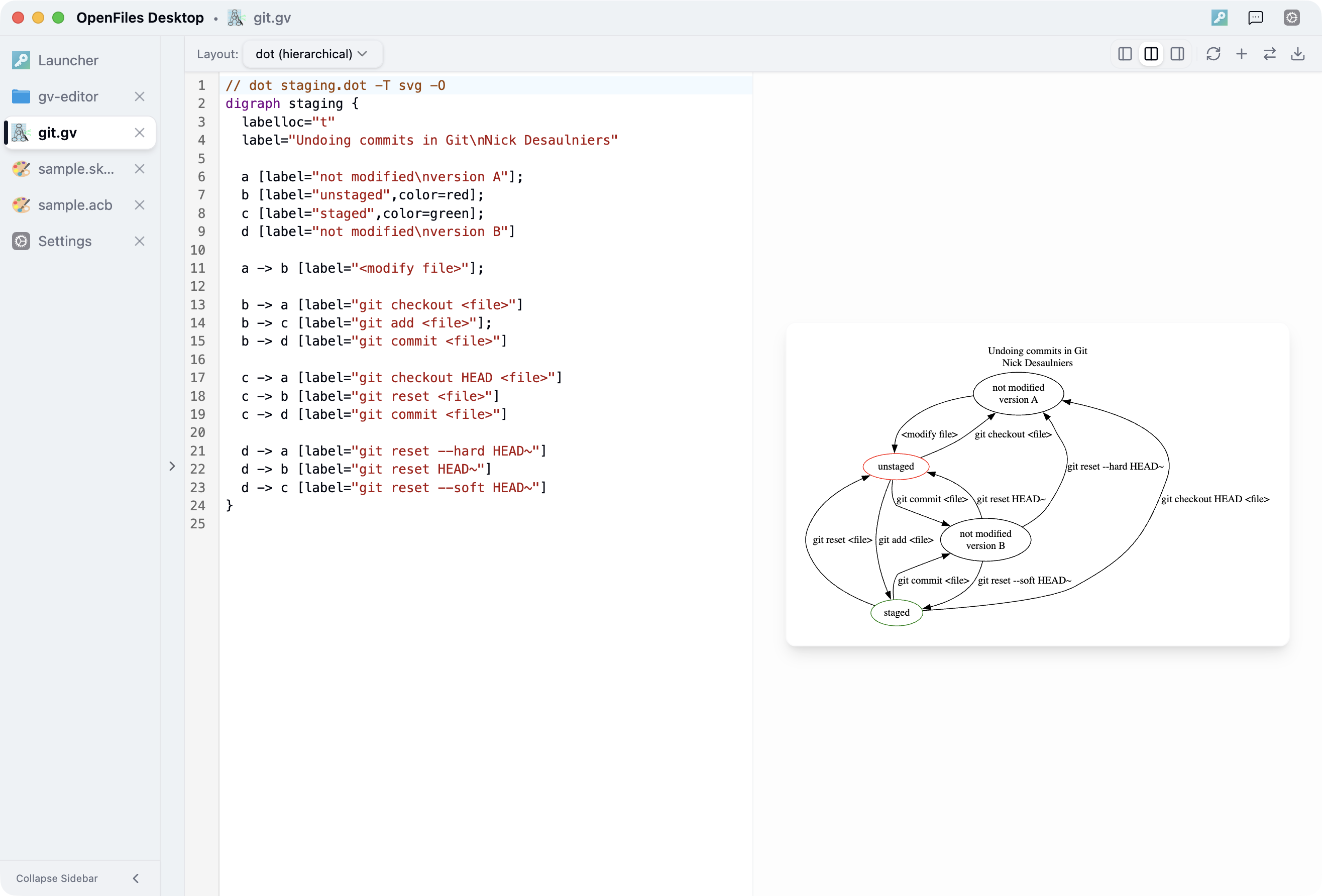Click the git.gv graph file icon in sidebar
The image size is (1322, 896).
click(21, 133)
